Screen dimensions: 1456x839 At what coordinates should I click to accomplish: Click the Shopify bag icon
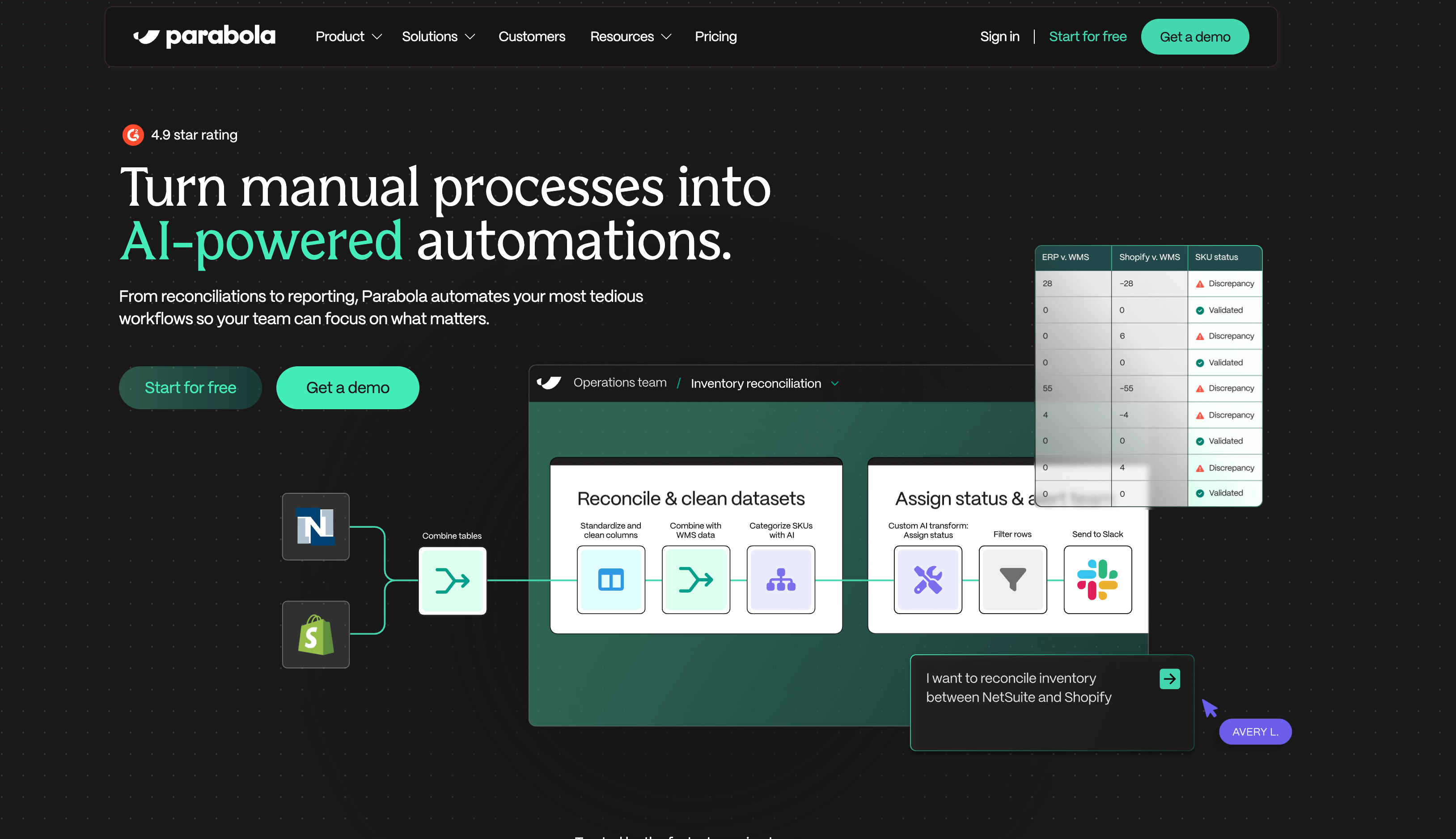click(315, 635)
